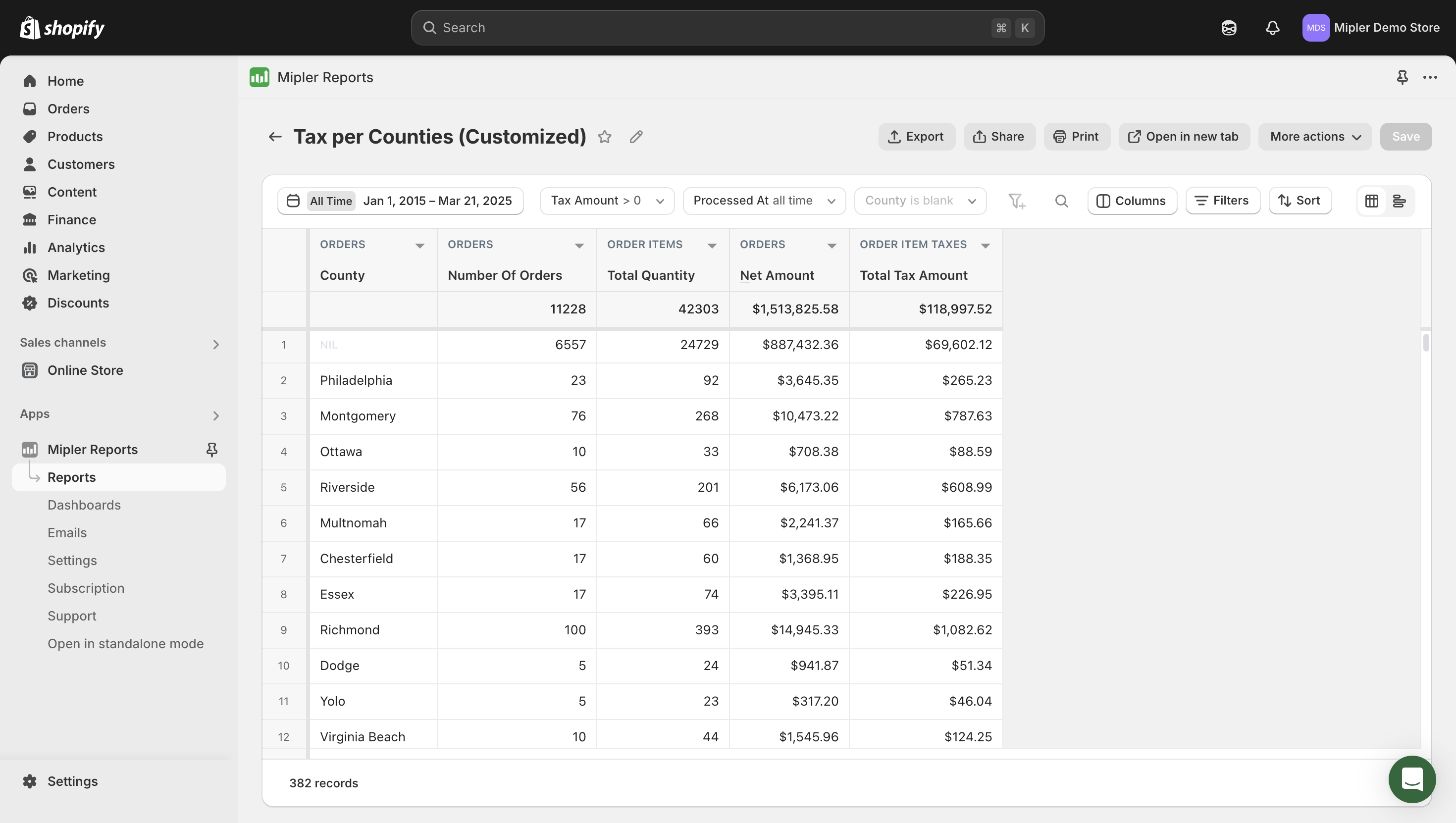Open the live chat bubble

1411,779
